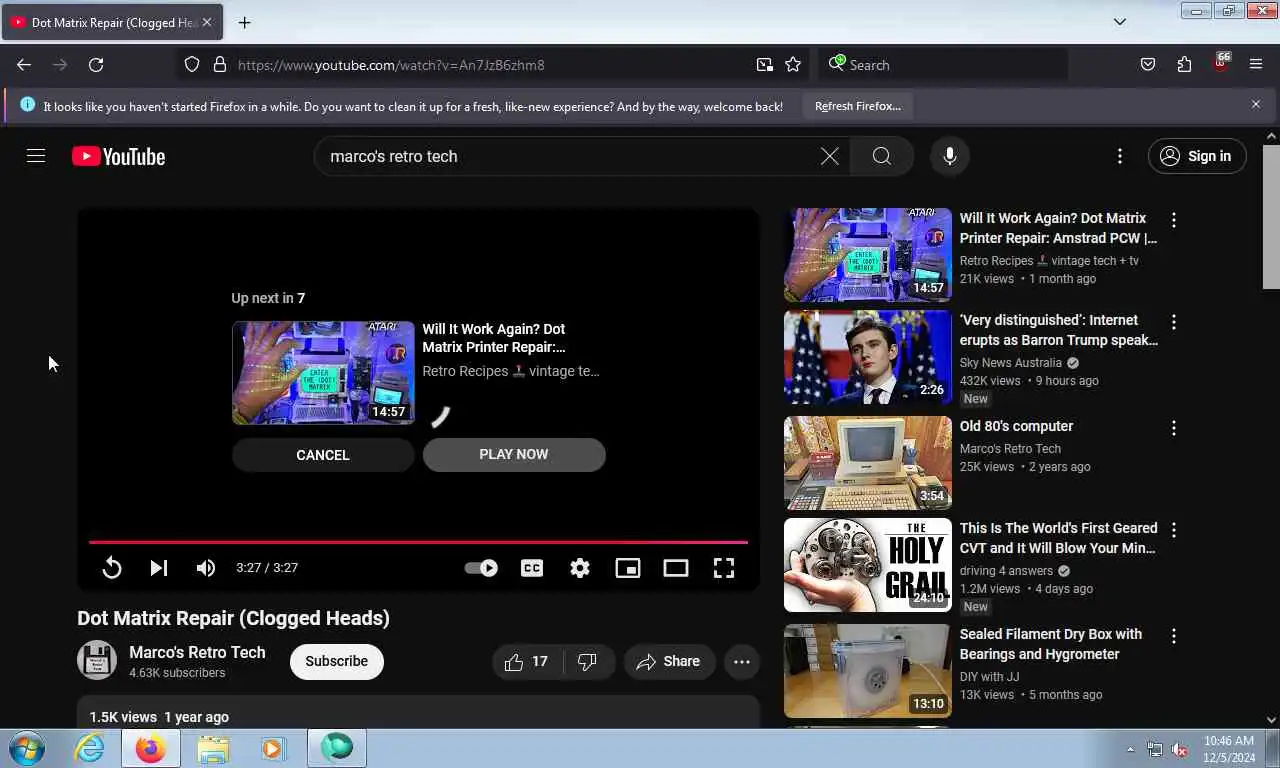The image size is (1280, 768).
Task: Open Windows Media Player from taskbar
Action: (273, 748)
